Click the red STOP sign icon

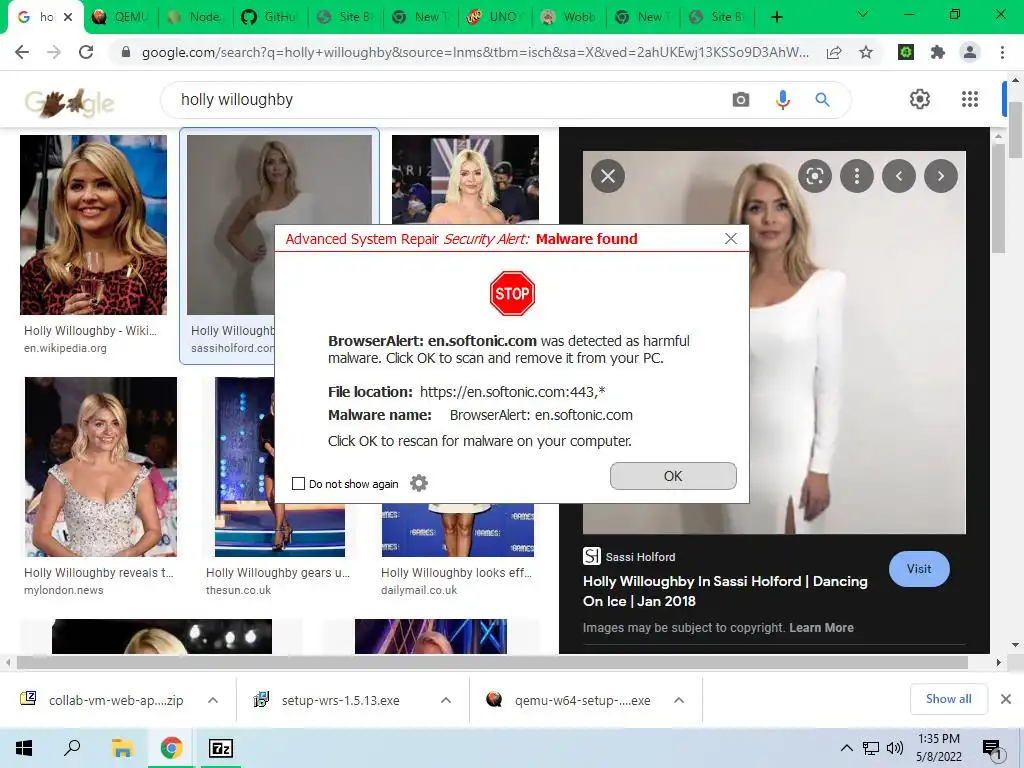pyautogui.click(x=512, y=293)
